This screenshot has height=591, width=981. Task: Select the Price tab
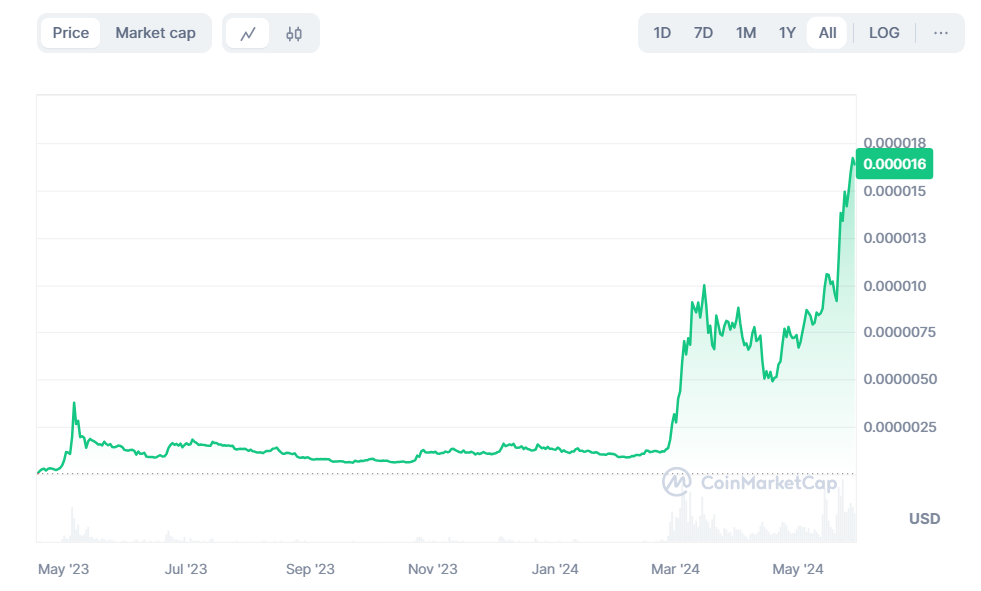point(71,33)
